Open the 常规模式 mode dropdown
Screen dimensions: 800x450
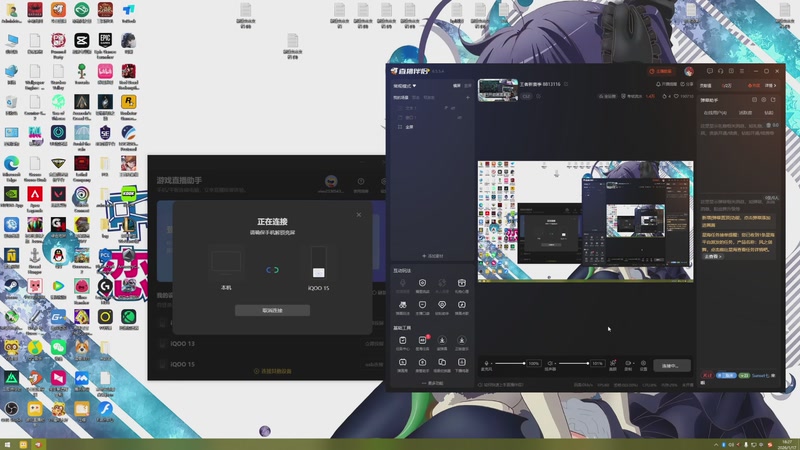[x=405, y=86]
